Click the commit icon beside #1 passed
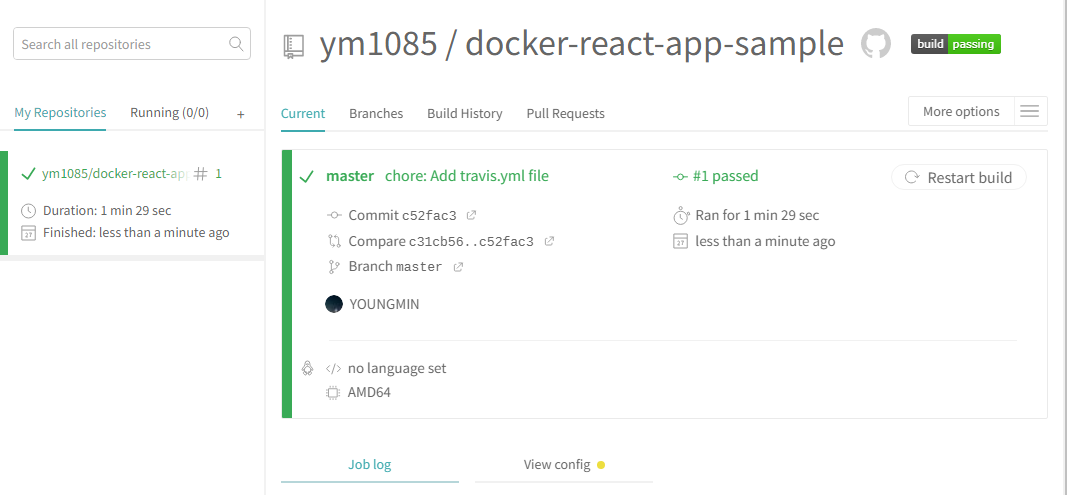This screenshot has height=495, width=1067. [x=680, y=177]
